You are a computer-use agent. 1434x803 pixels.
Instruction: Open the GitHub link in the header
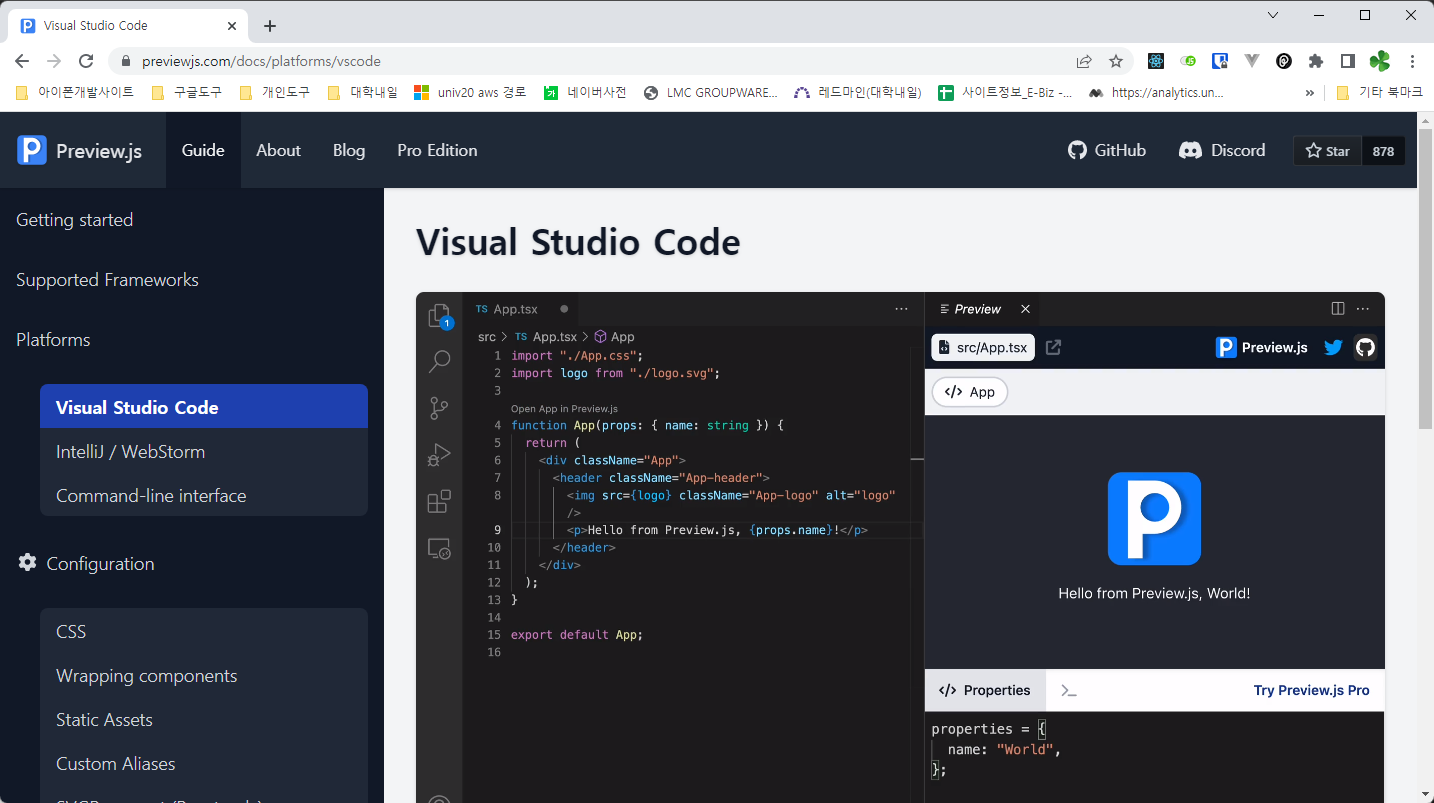point(1107,150)
